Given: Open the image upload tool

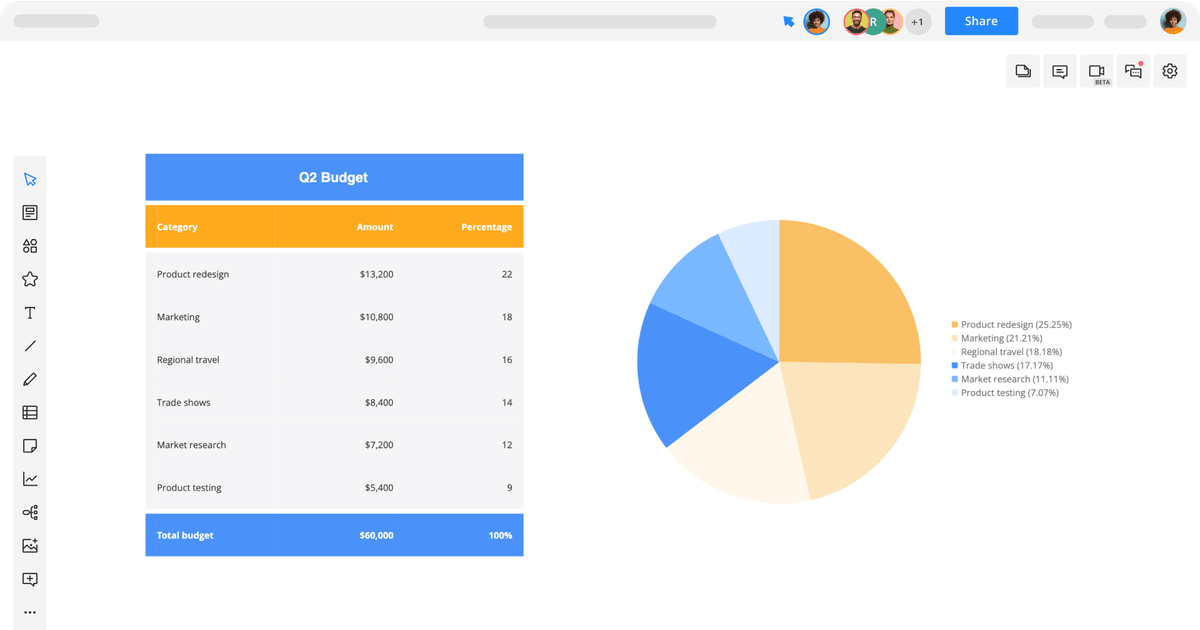Looking at the screenshot, I should (30, 545).
